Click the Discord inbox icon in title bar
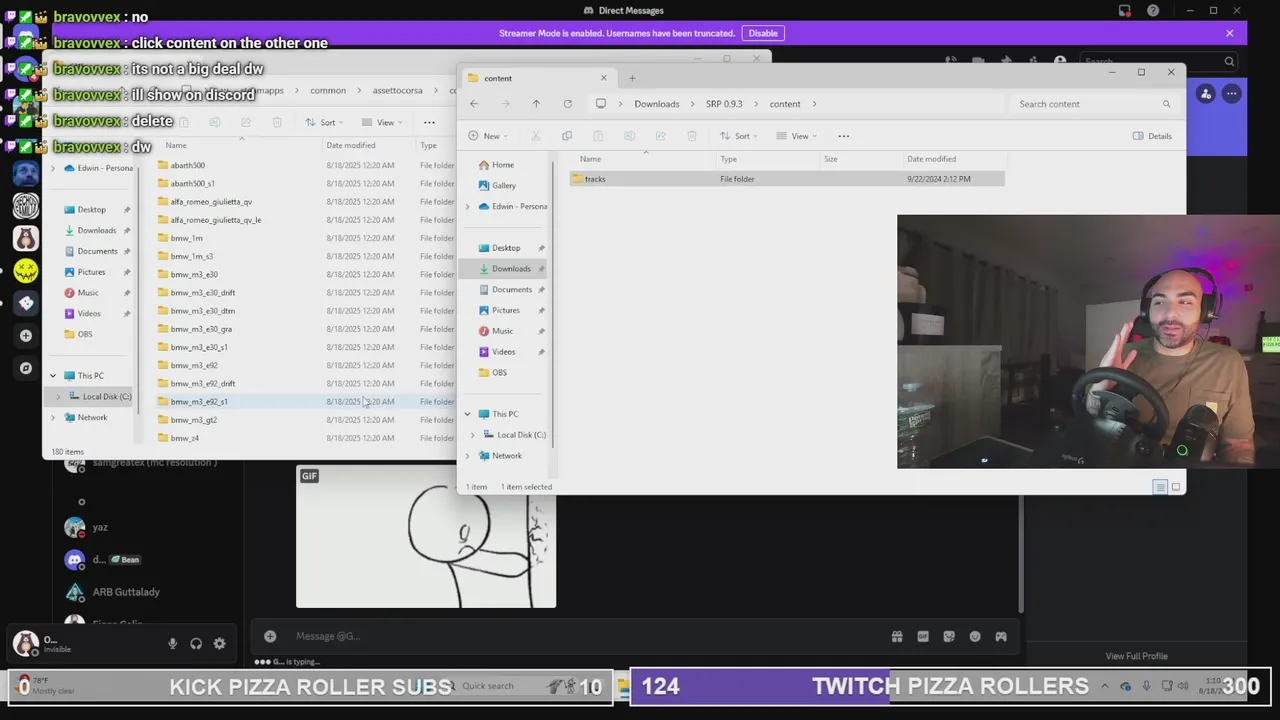The height and width of the screenshot is (720, 1280). (1125, 11)
